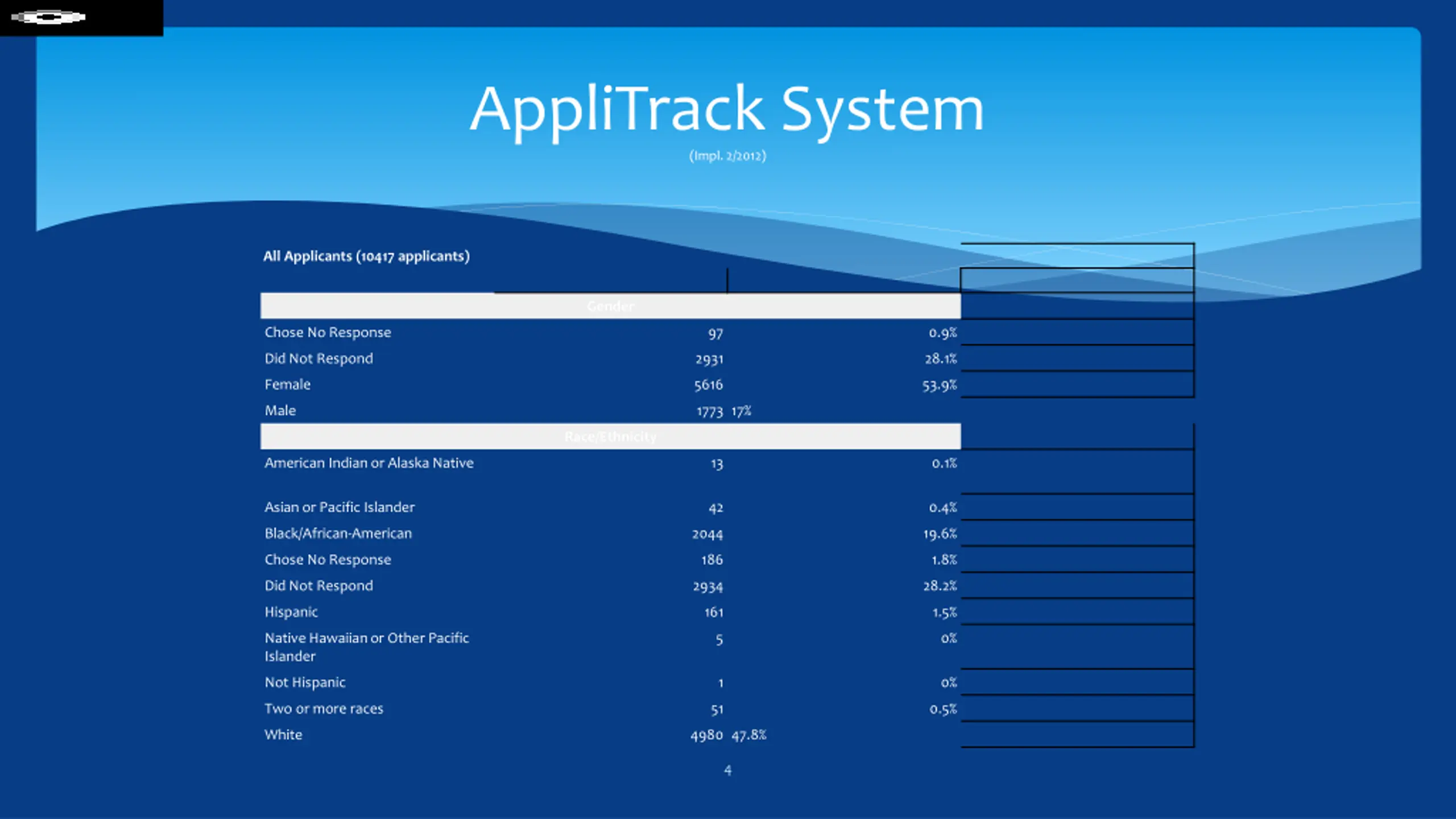Select the Two or more races label

[324, 709]
